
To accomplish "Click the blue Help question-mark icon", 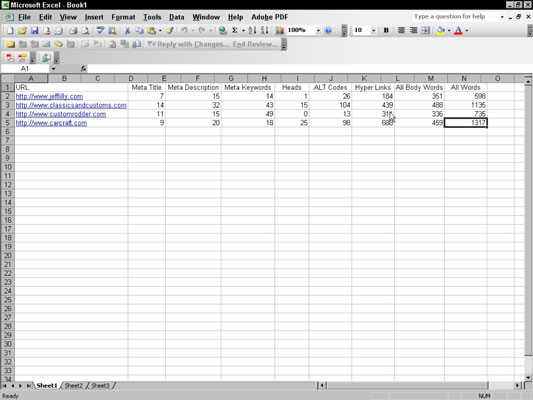I will point(328,31).
